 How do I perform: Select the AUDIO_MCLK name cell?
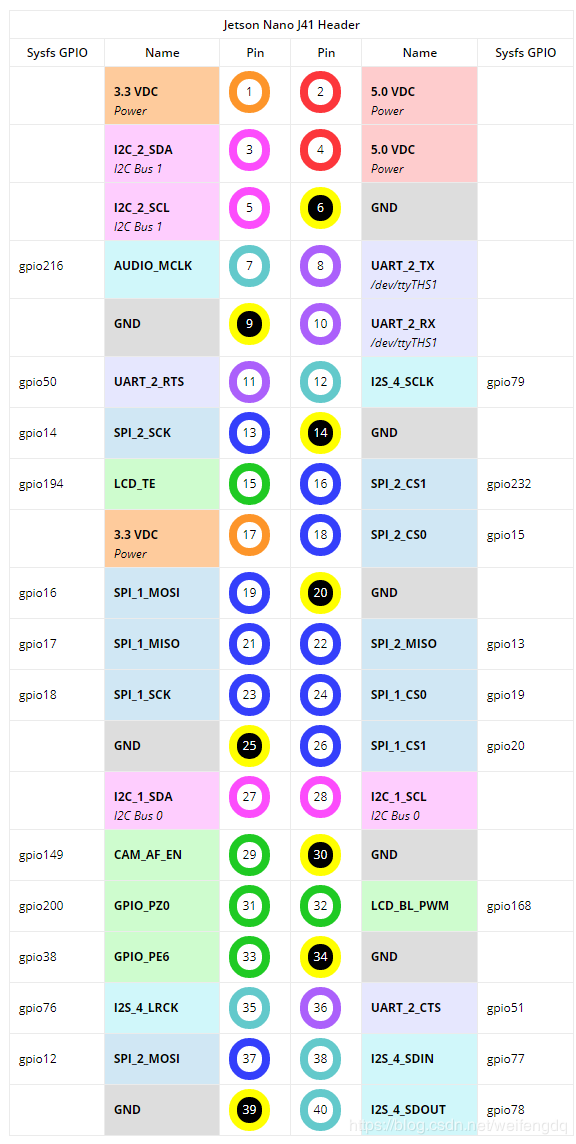point(162,269)
